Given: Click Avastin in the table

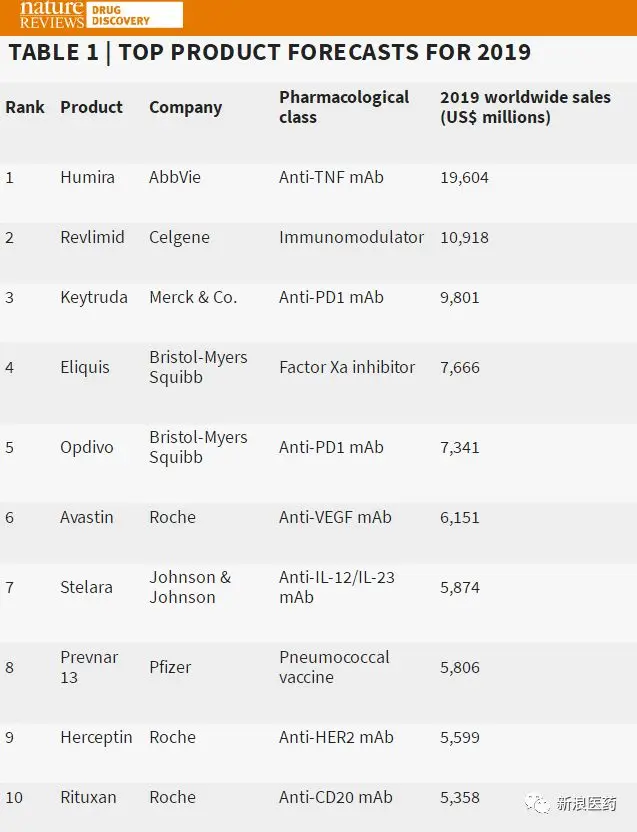Looking at the screenshot, I should pyautogui.click(x=87, y=517).
